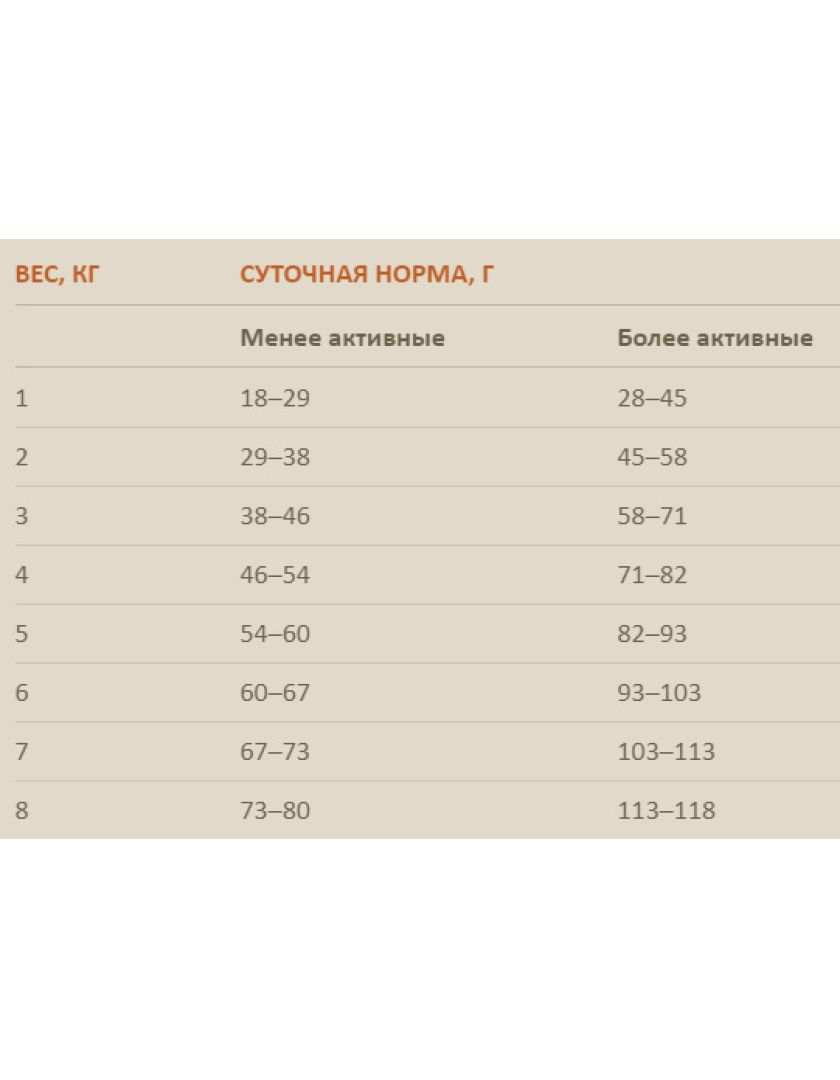The height and width of the screenshot is (1080, 840).
Task: Click the 103–113 cell
Action: click(666, 751)
